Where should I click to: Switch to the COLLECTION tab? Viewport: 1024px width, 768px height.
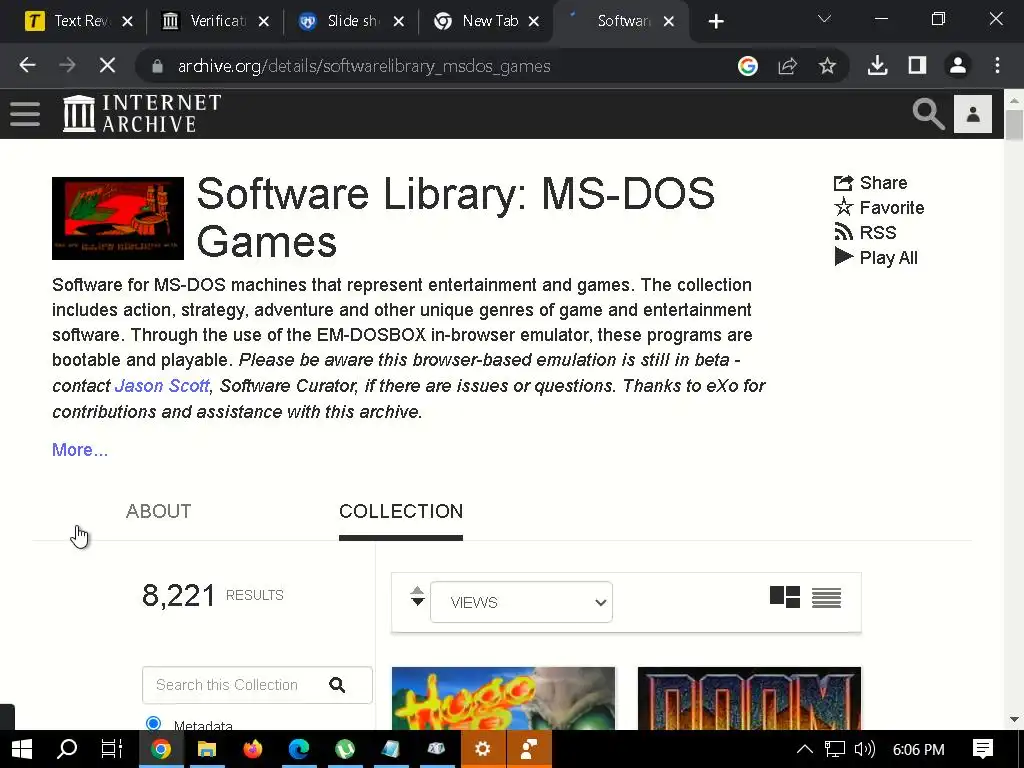tap(401, 511)
